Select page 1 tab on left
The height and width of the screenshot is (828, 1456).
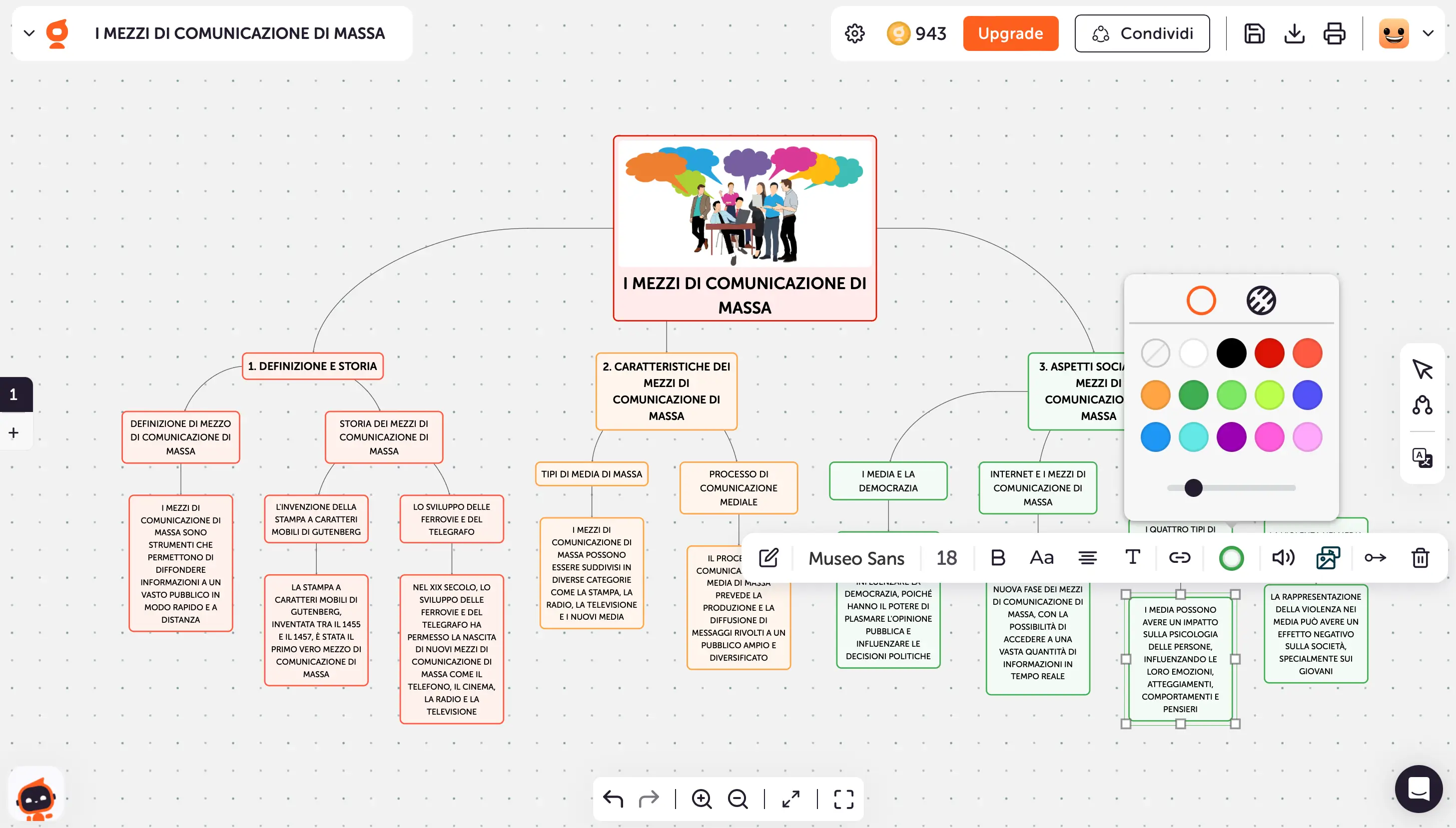[14, 394]
